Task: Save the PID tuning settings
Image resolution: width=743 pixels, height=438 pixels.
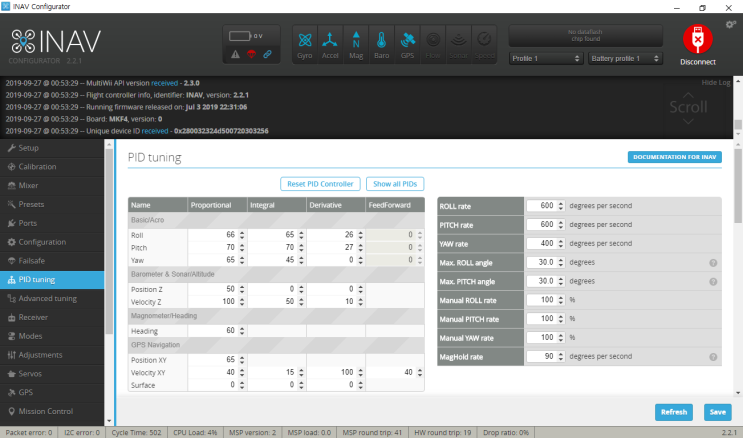Action: pyautogui.click(x=716, y=411)
